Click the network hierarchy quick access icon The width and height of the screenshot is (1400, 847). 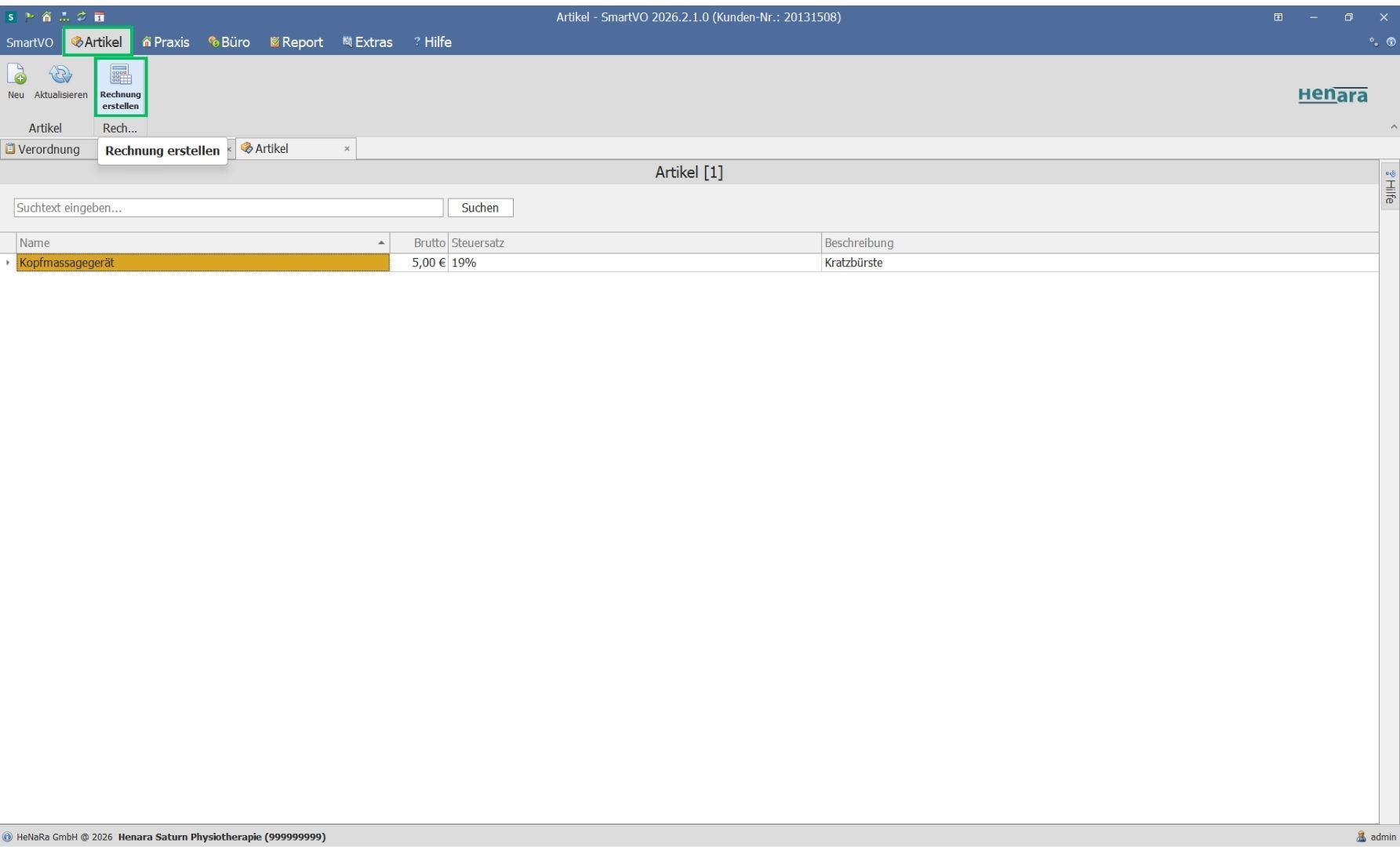pyautogui.click(x=64, y=16)
